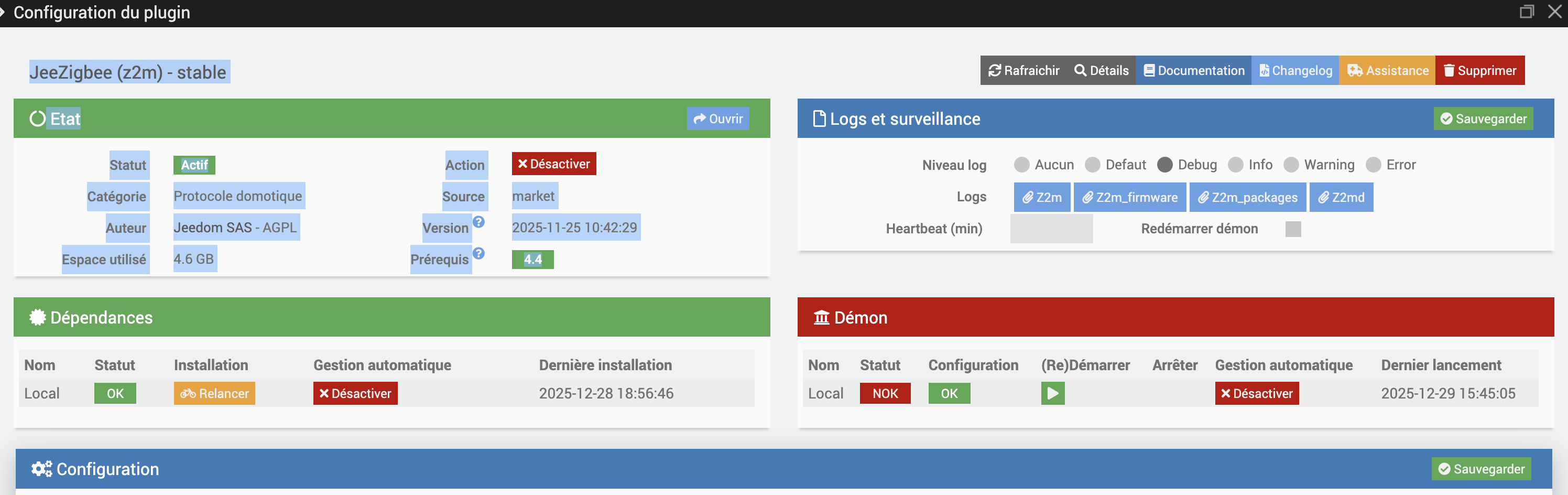Click the Logs et surveillance file icon

[x=820, y=119]
